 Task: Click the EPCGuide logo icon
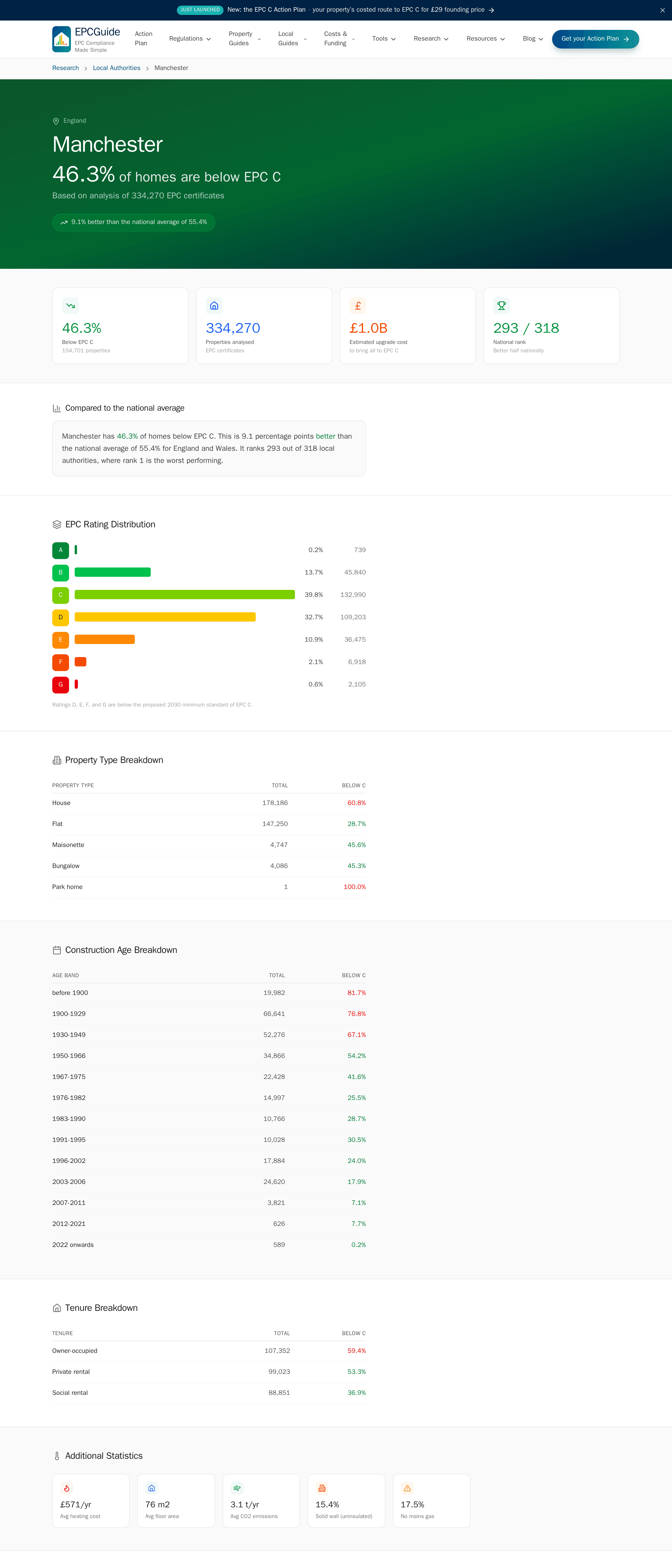[x=61, y=39]
